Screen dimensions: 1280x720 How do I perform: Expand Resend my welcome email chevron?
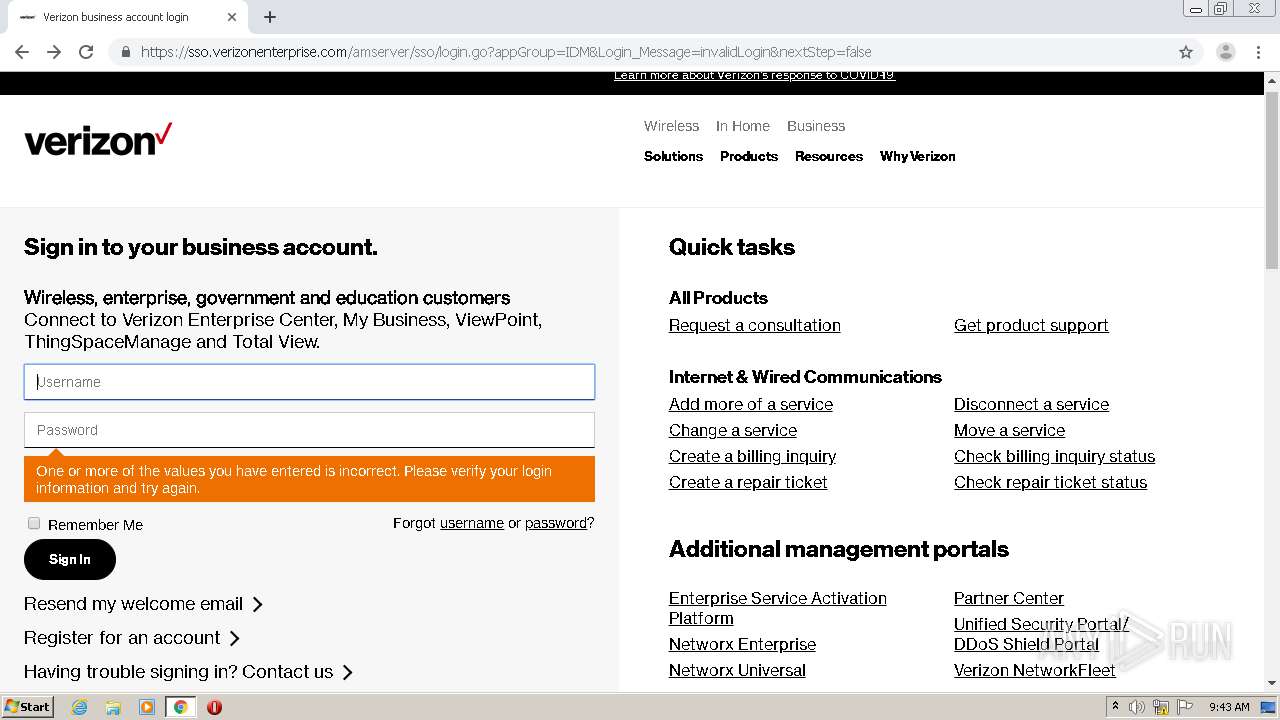[257, 604]
